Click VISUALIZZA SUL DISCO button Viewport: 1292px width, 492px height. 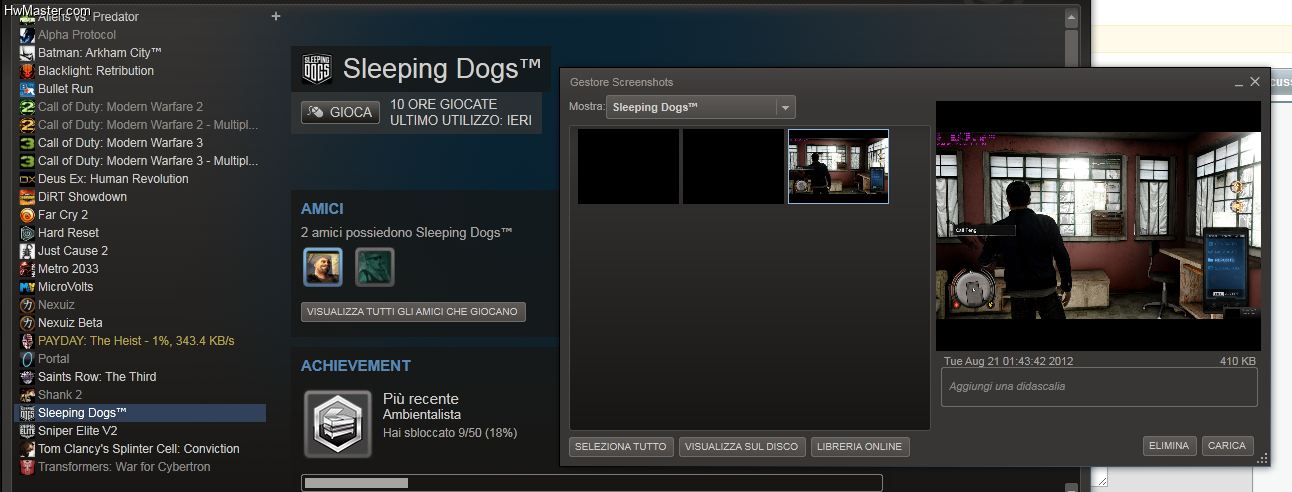742,447
